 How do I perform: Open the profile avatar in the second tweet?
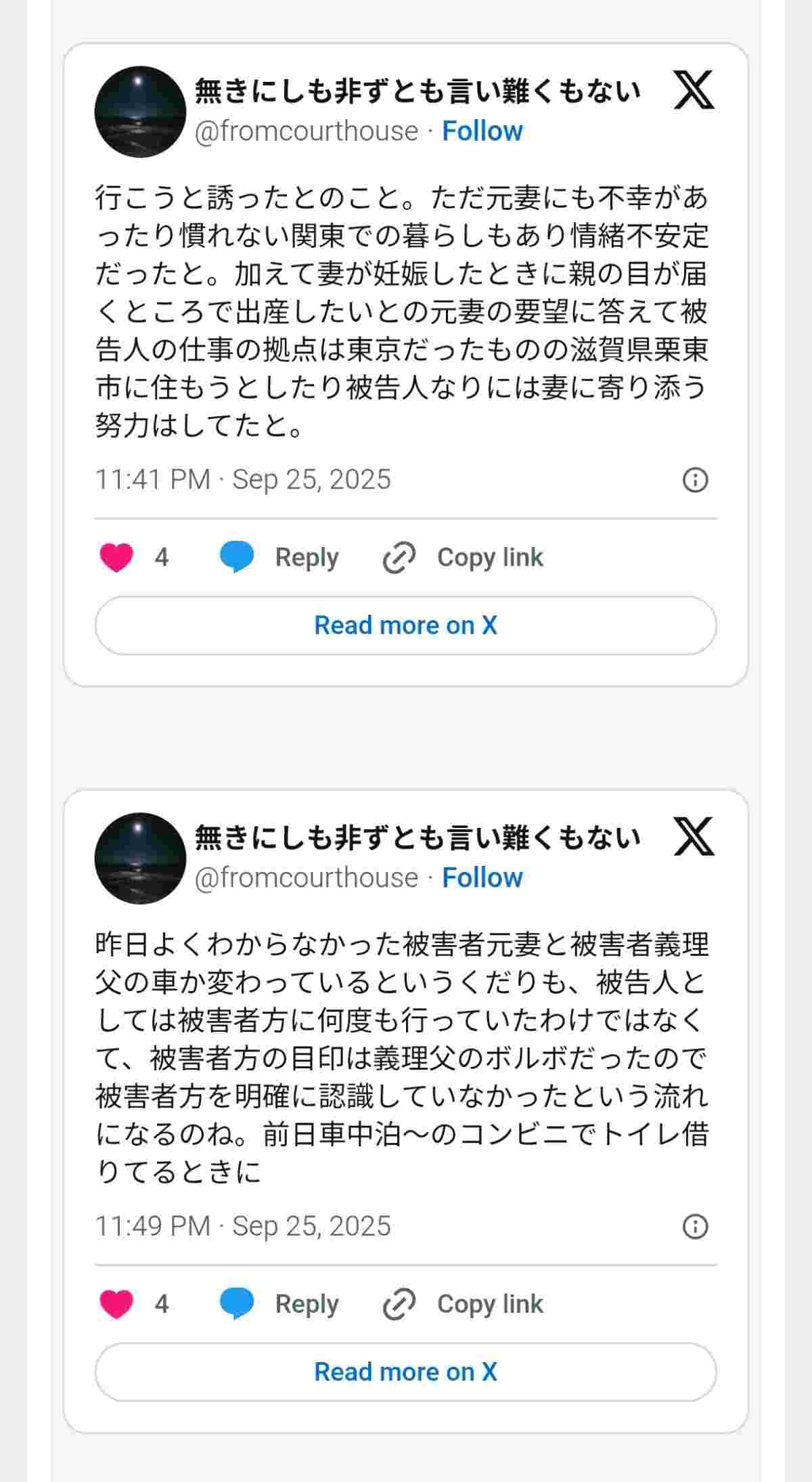point(140,858)
